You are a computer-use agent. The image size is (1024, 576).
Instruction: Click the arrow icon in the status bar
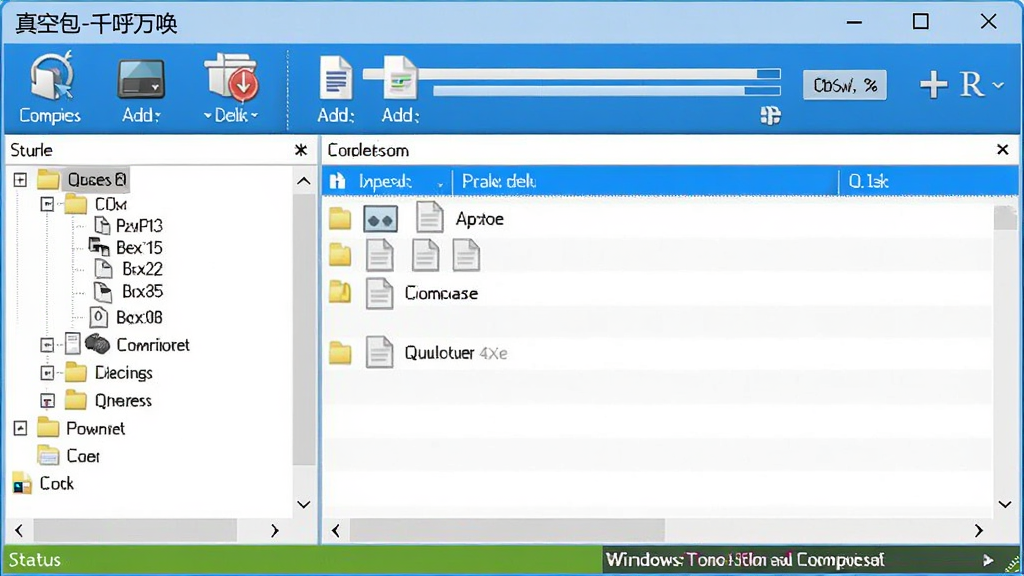[x=988, y=560]
